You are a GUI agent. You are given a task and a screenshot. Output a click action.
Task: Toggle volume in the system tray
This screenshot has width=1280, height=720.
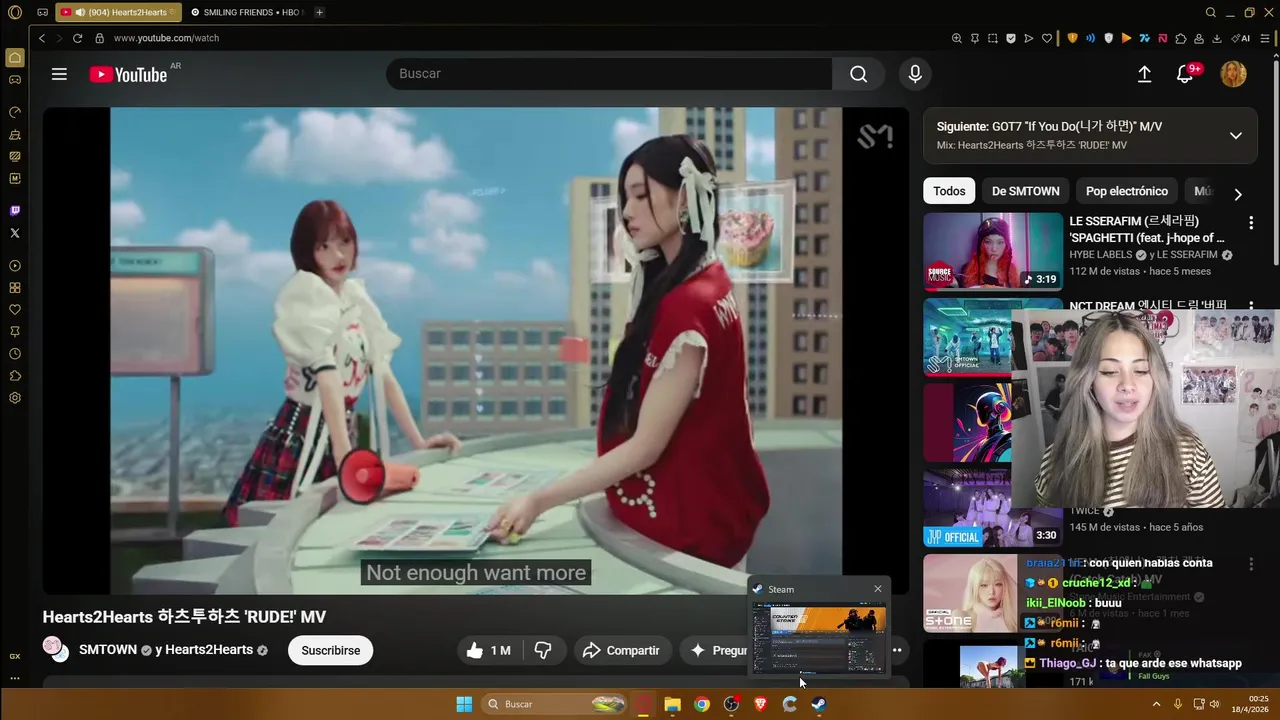coord(1216,704)
